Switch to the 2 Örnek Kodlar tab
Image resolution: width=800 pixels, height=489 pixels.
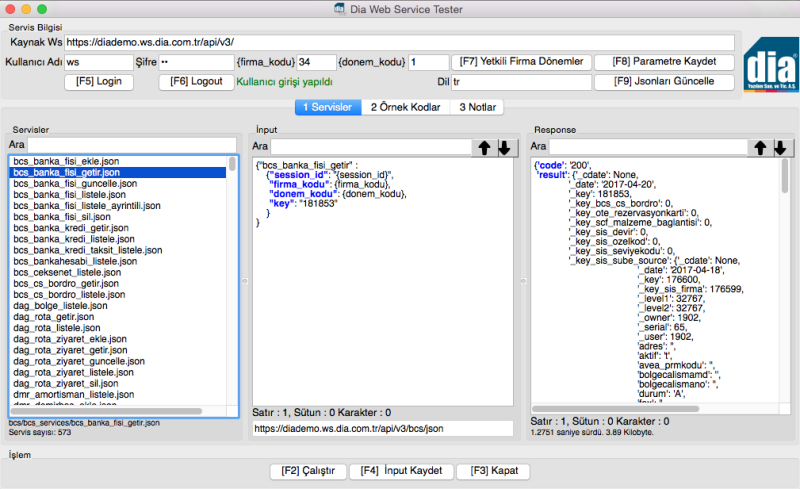pyautogui.click(x=405, y=107)
